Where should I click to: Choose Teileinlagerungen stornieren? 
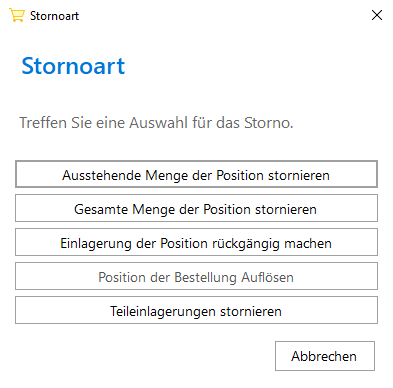(x=196, y=310)
